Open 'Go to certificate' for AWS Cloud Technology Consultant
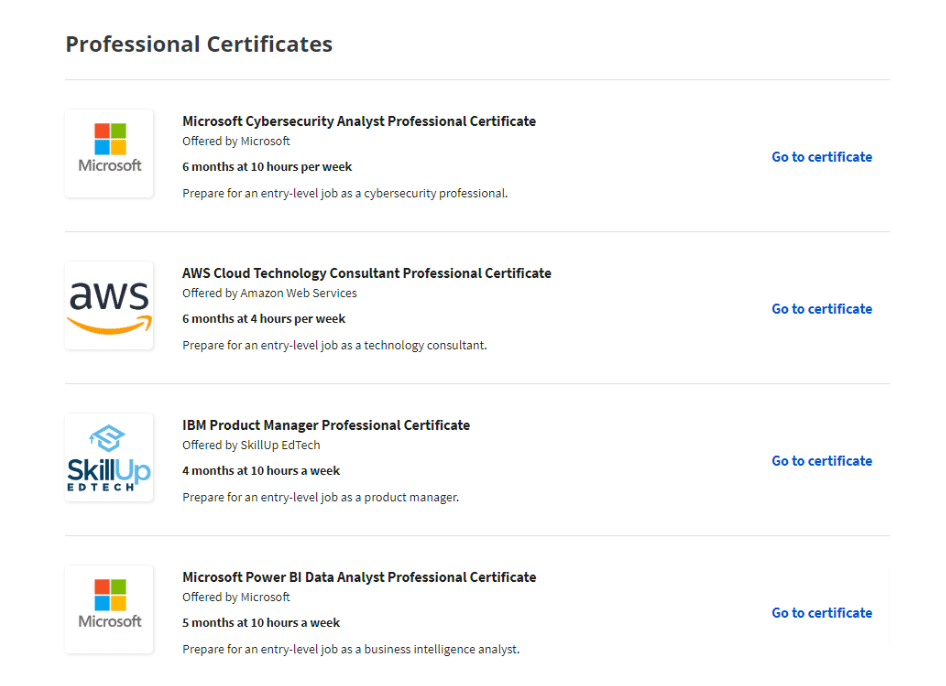 coord(822,309)
